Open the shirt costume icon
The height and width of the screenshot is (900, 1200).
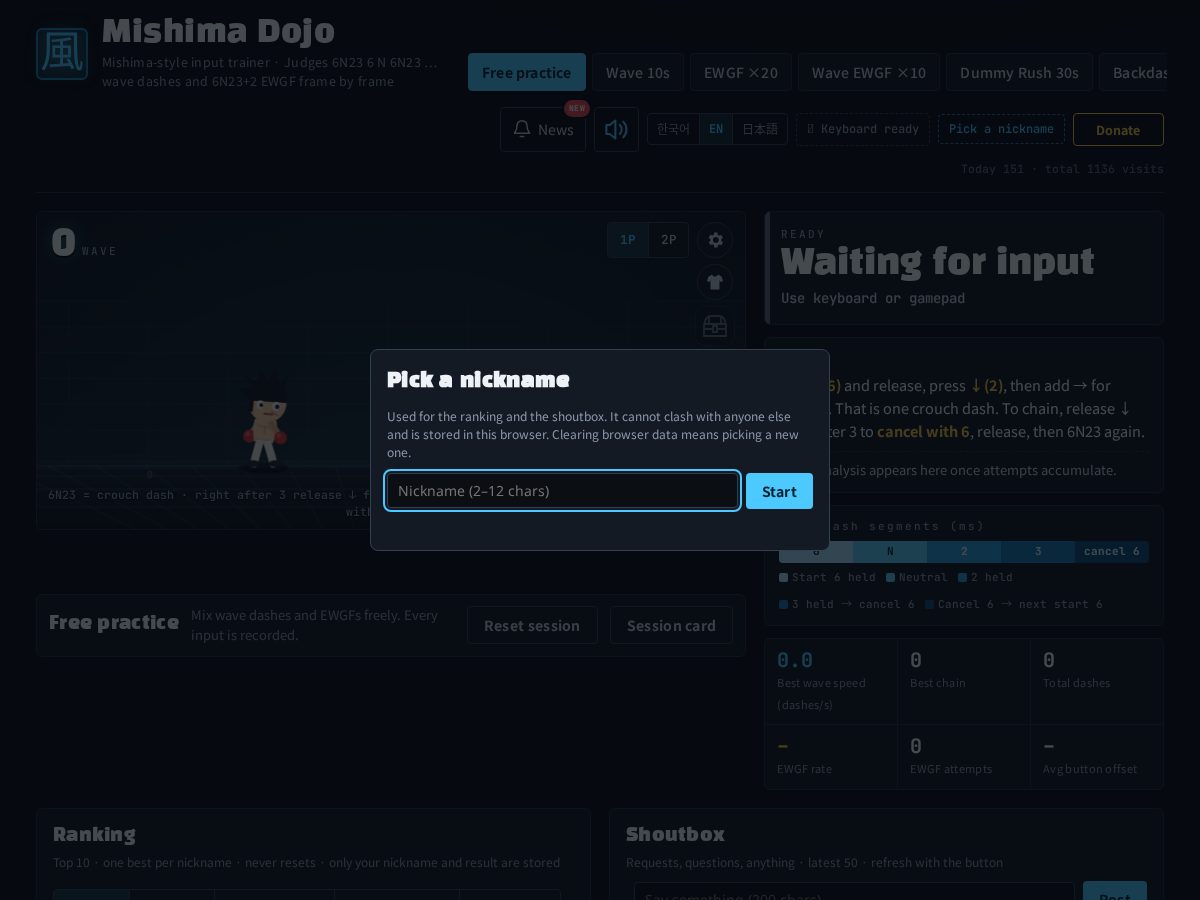pyautogui.click(x=715, y=283)
